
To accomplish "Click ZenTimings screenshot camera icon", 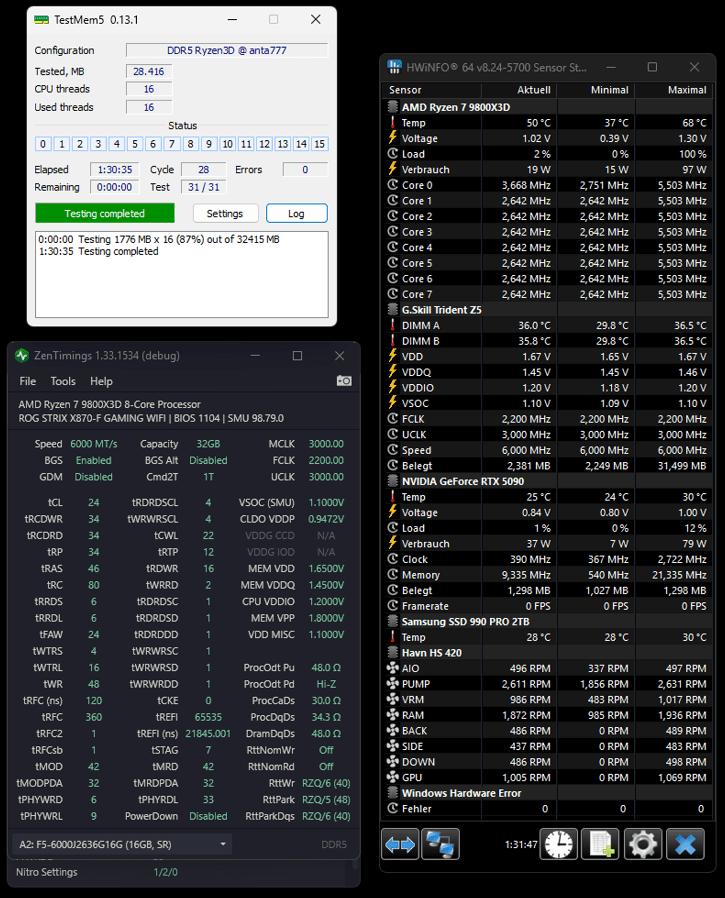I will (344, 381).
